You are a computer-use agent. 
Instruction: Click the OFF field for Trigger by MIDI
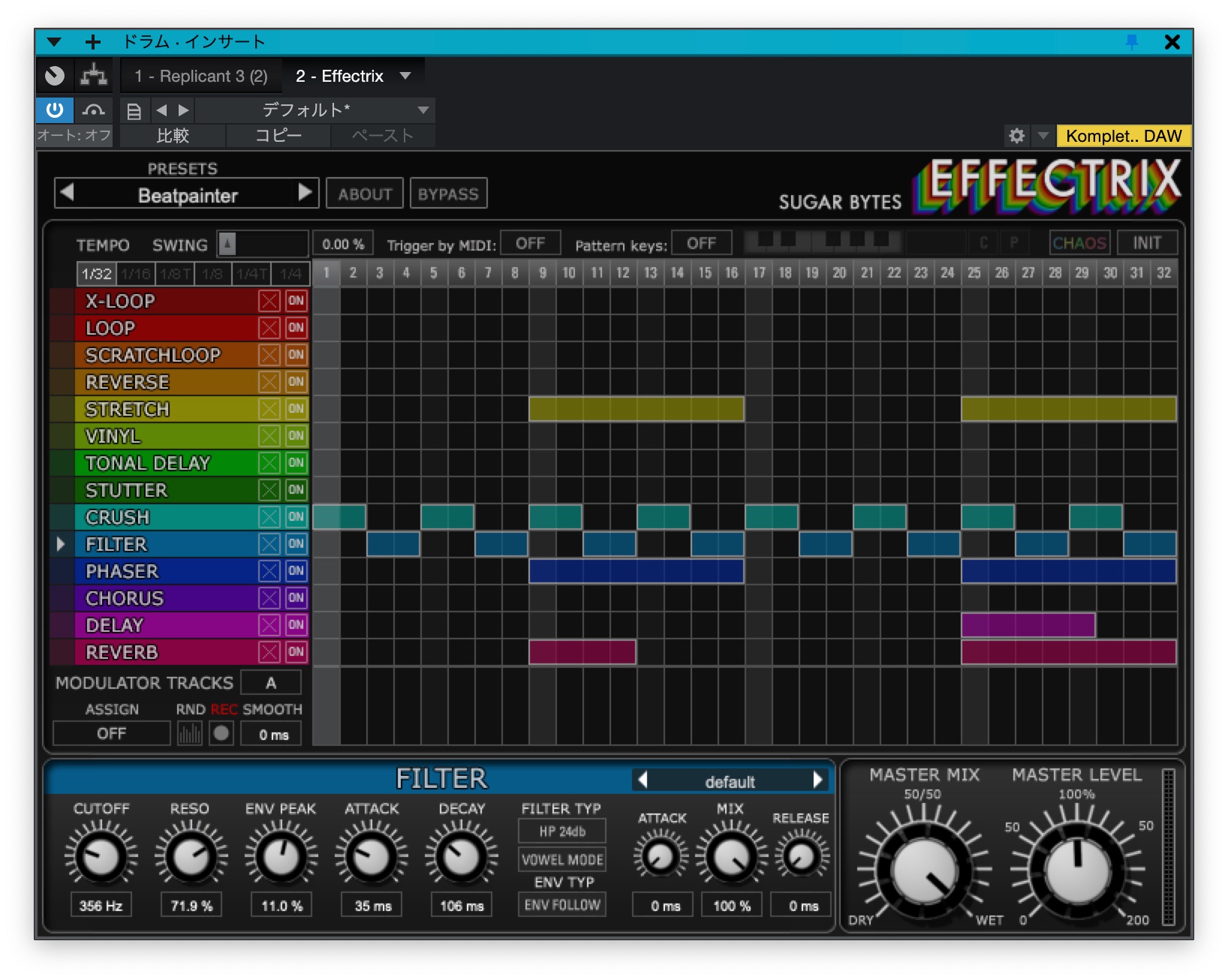(530, 242)
